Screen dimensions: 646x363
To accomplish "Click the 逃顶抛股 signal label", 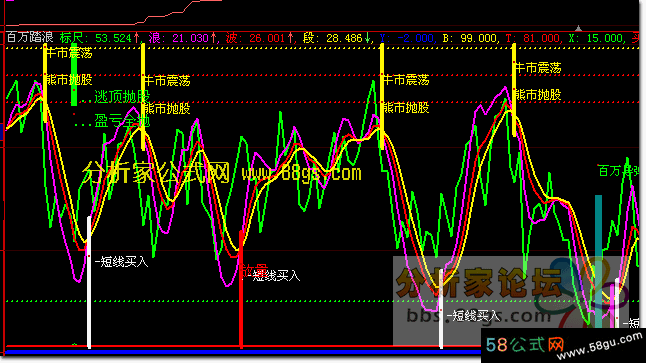I will (x=122, y=97).
